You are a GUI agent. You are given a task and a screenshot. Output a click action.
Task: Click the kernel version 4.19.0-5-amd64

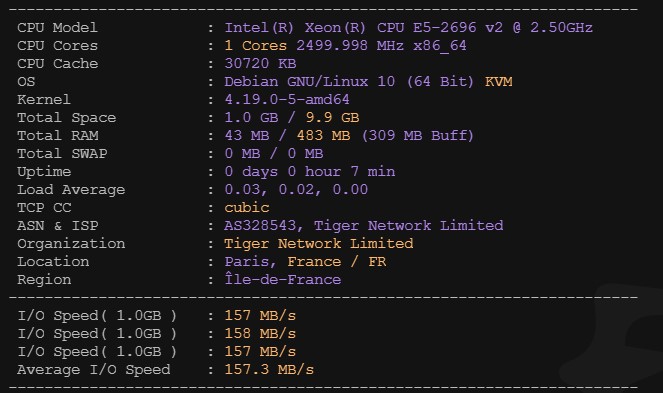coord(287,99)
